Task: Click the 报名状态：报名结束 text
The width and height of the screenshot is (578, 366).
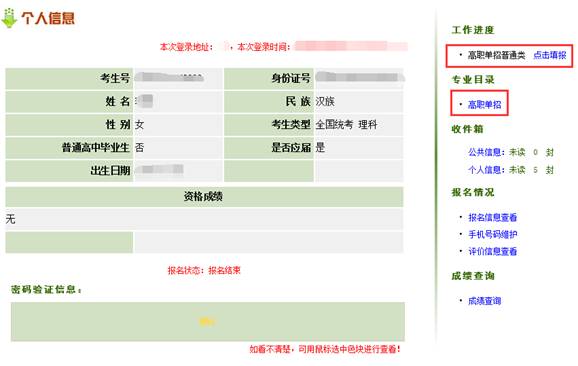Action: click(x=204, y=271)
